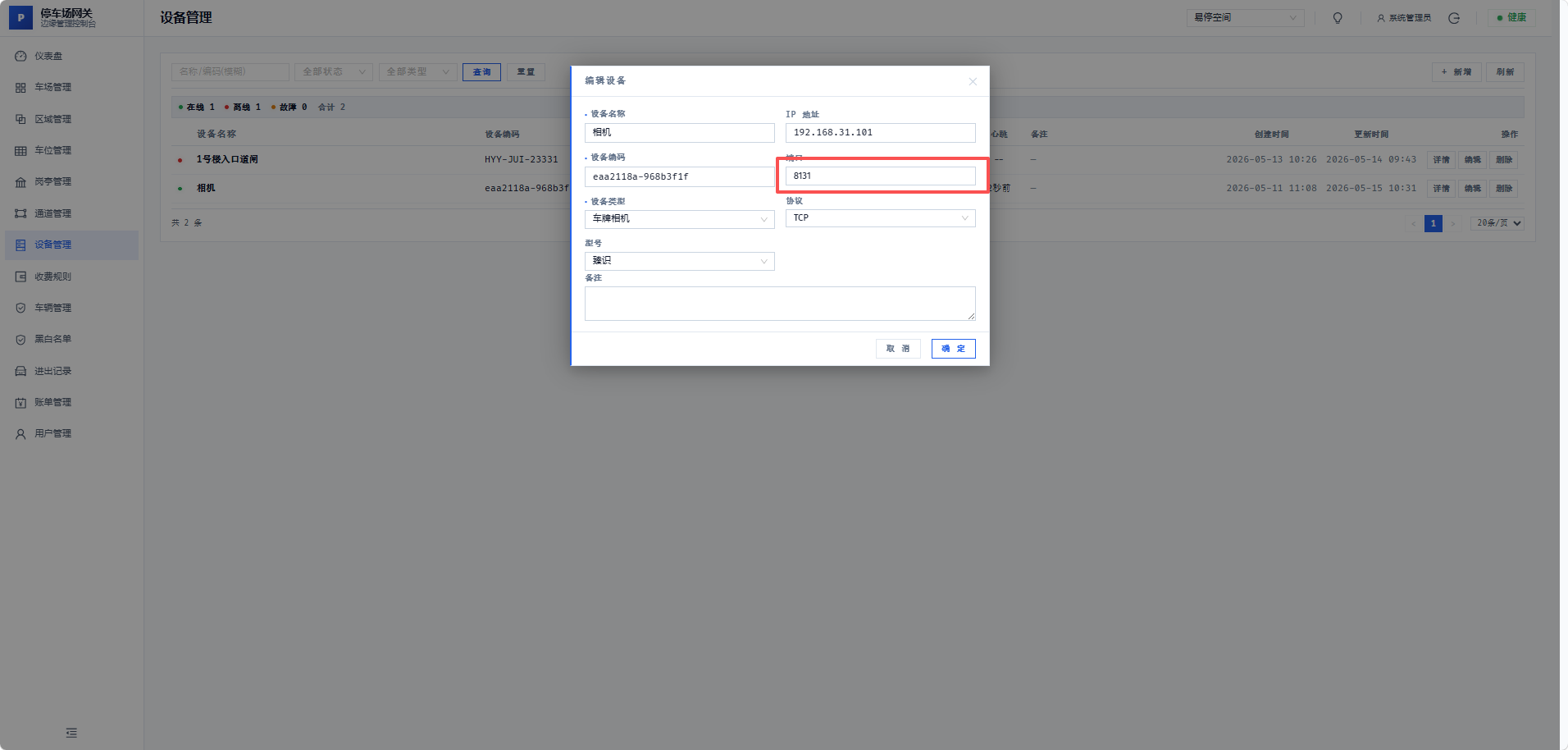Expand the 型号 dropdown showing 臻识
1568x750 pixels.
click(x=679, y=261)
